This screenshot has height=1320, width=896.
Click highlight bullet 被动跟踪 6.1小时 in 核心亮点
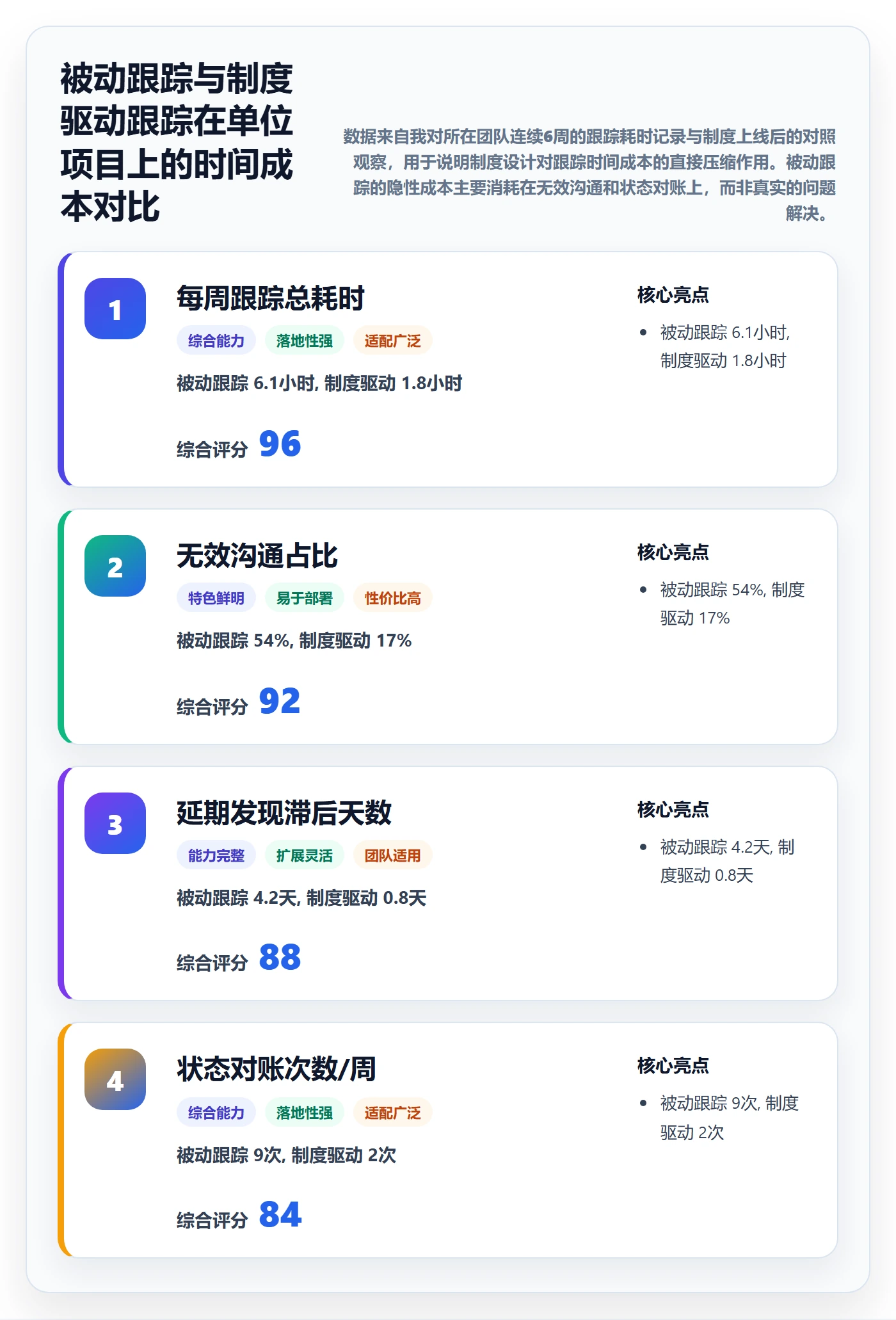725,346
